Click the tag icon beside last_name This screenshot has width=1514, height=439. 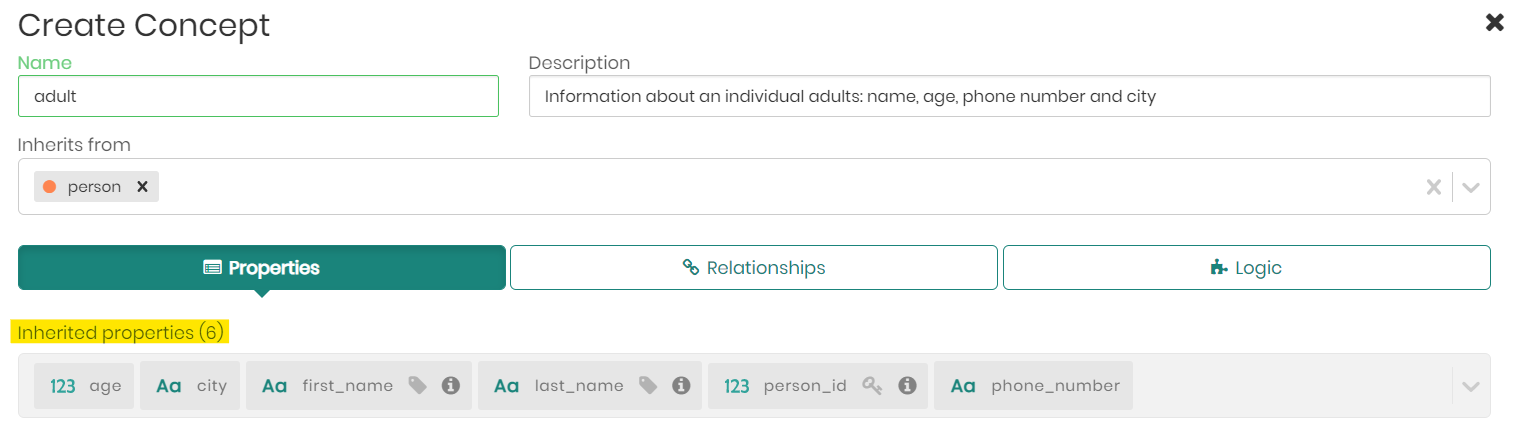(x=648, y=385)
